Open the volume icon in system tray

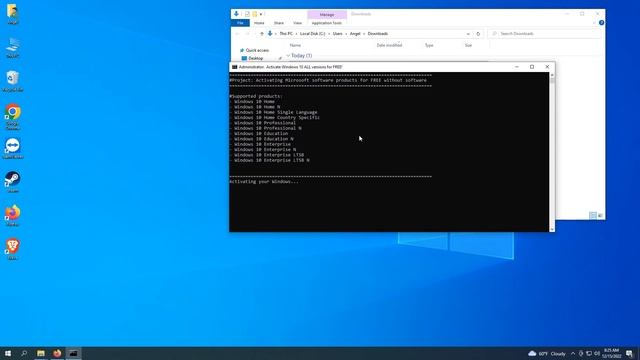coord(597,353)
